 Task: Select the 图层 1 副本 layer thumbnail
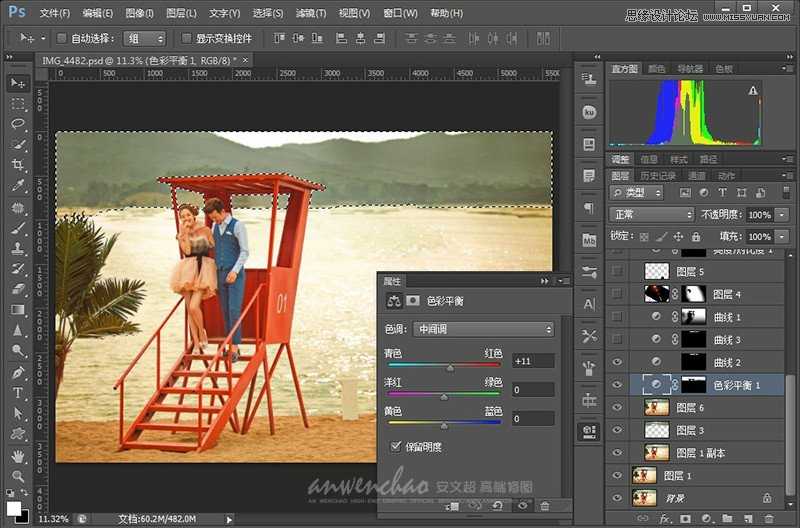point(657,452)
